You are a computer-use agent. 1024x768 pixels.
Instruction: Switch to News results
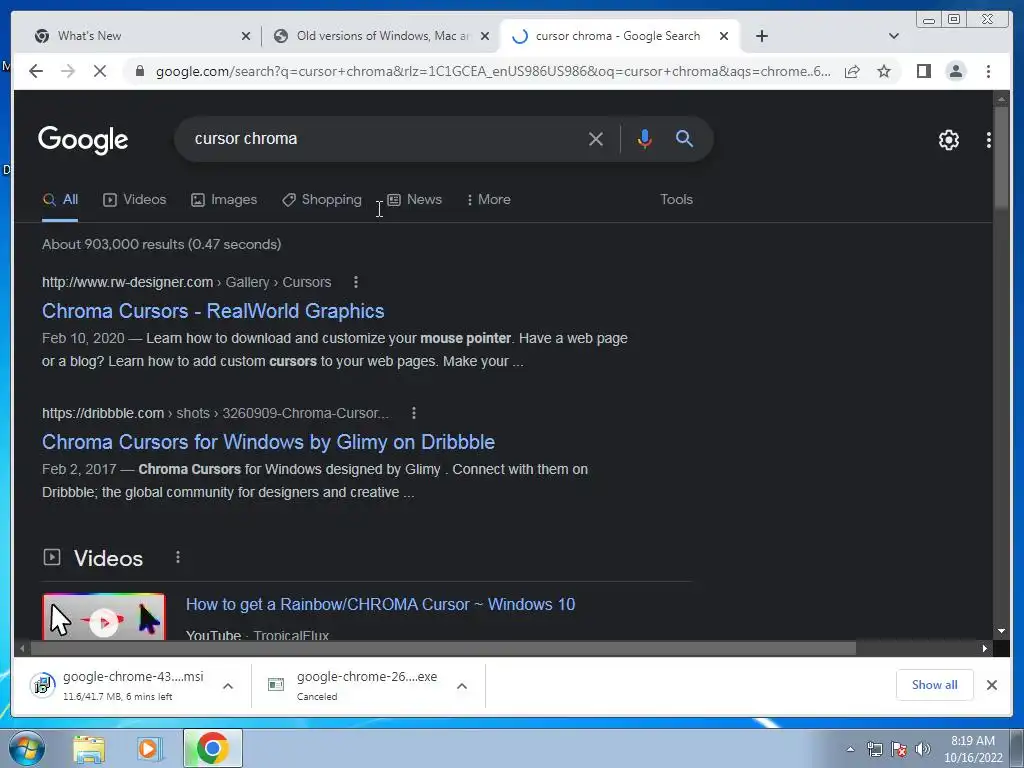point(415,200)
